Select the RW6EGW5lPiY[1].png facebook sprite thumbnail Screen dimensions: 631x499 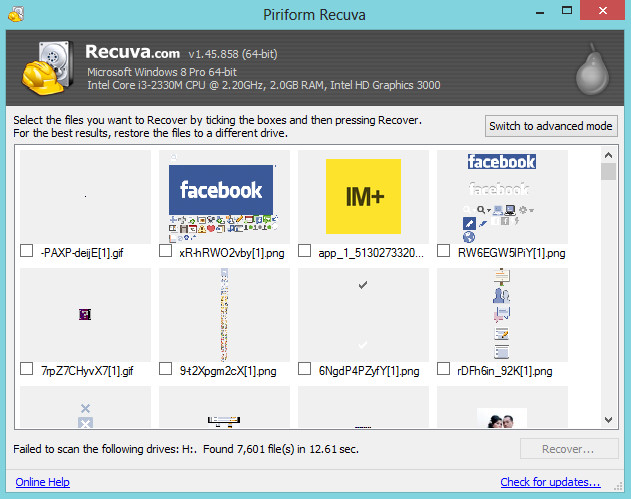point(502,197)
